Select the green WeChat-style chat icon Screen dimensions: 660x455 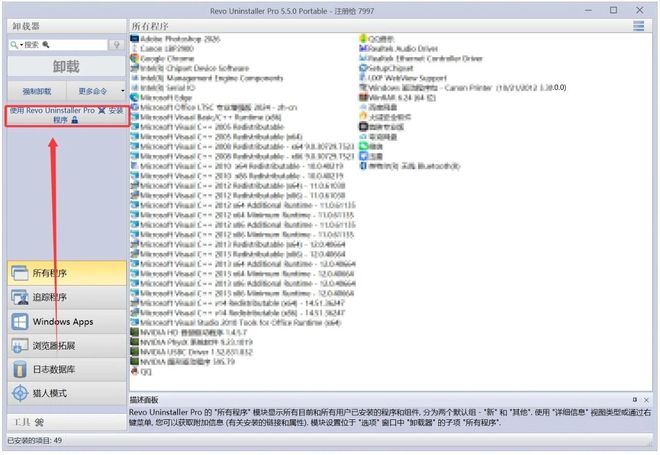[363, 146]
